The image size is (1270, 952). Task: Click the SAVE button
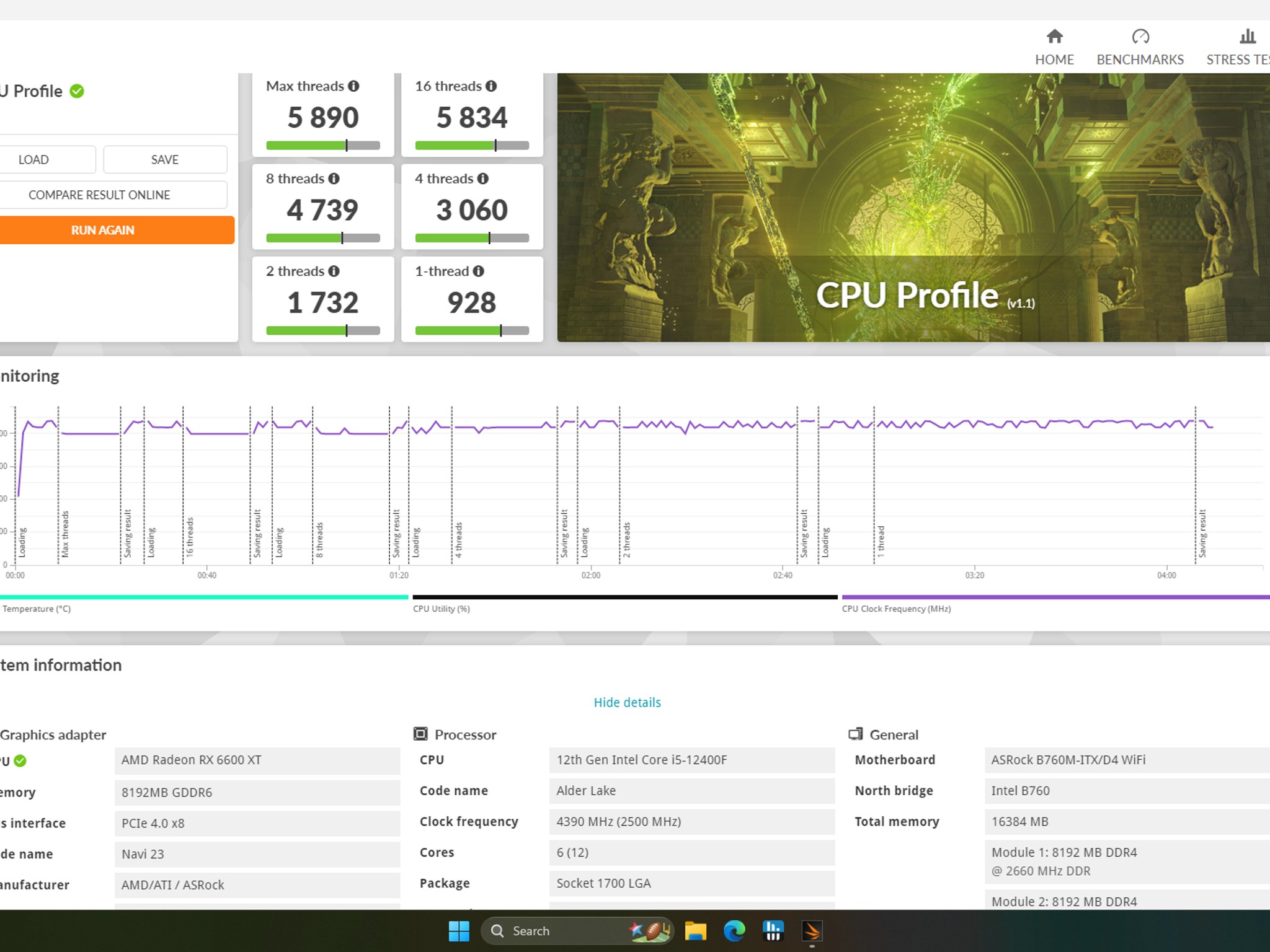click(165, 160)
